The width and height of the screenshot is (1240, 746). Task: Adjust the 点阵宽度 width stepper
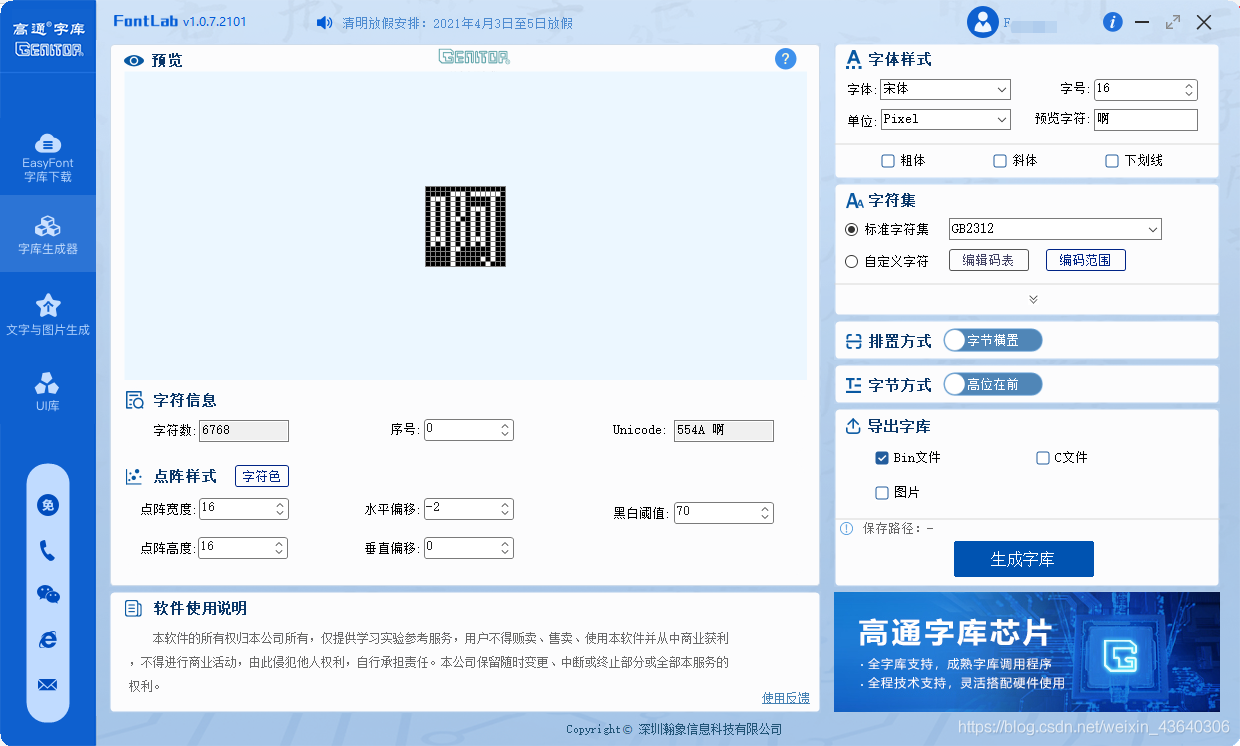[280, 509]
